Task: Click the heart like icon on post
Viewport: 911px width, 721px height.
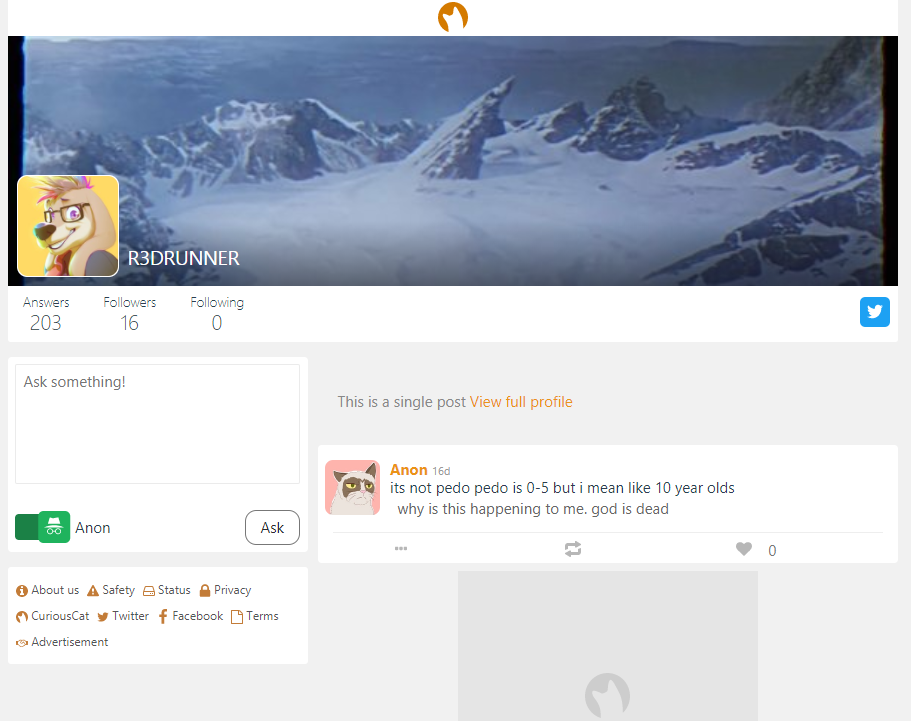Action: (744, 548)
